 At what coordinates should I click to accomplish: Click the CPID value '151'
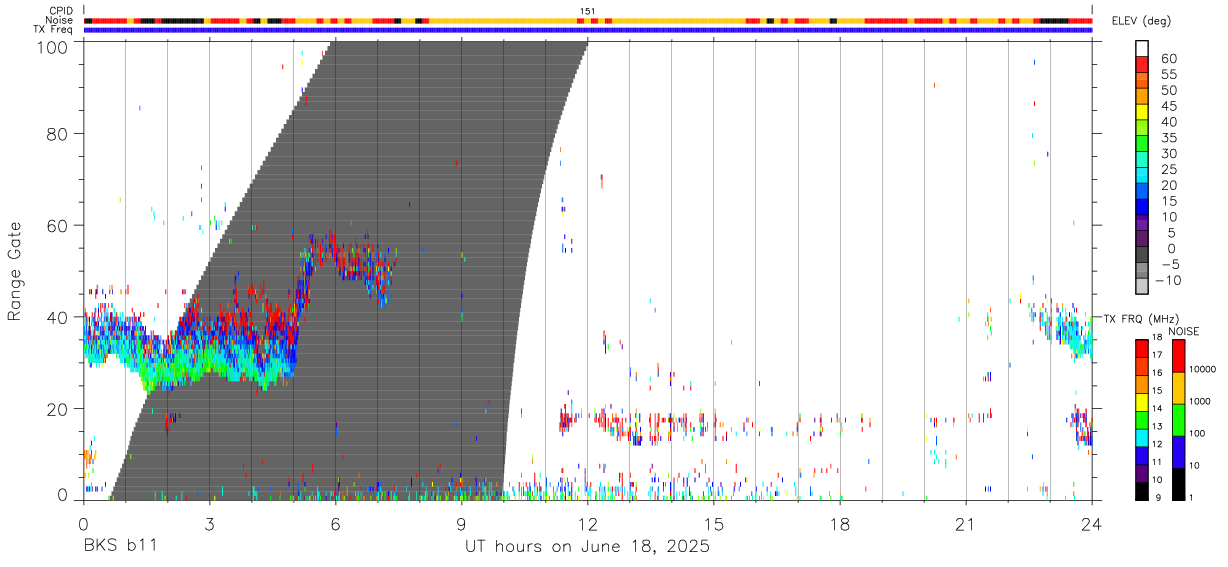pos(587,11)
